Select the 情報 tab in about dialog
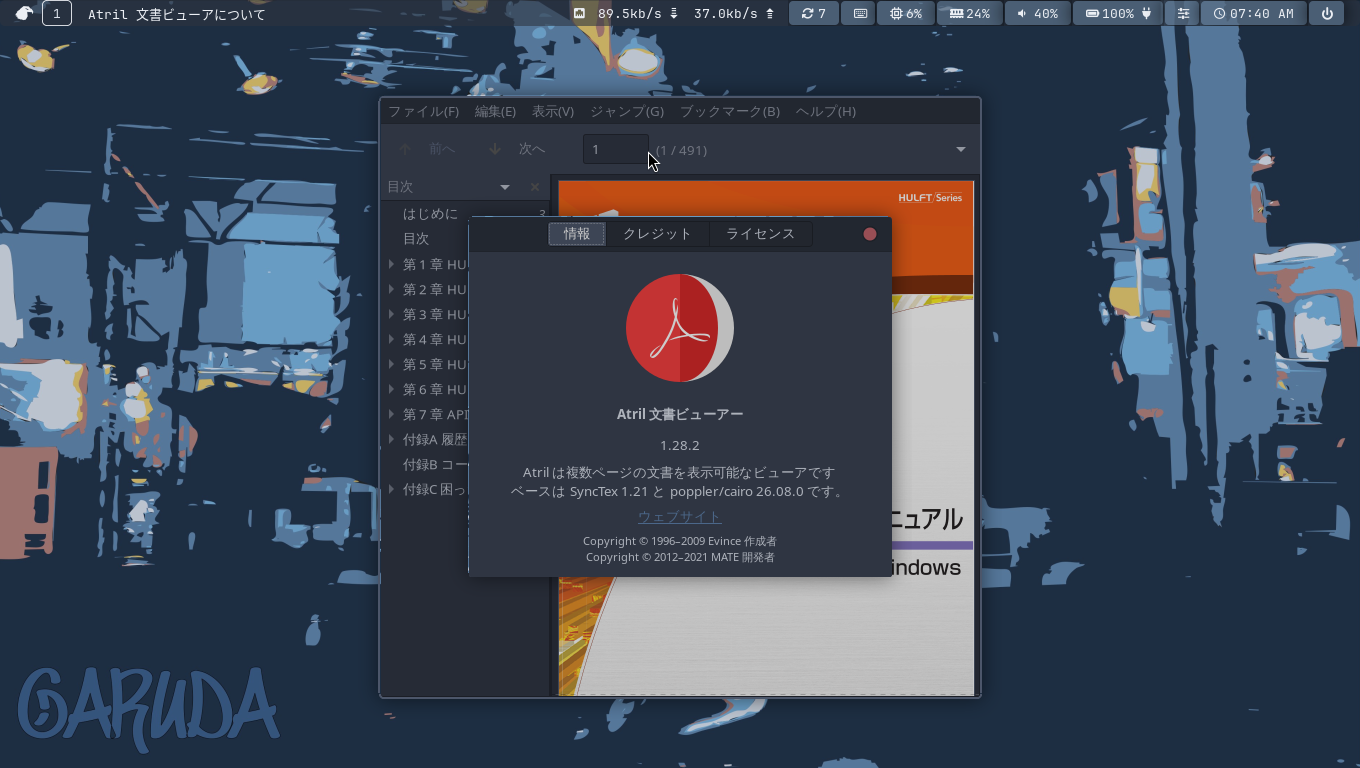Image resolution: width=1360 pixels, height=768 pixels. click(577, 234)
